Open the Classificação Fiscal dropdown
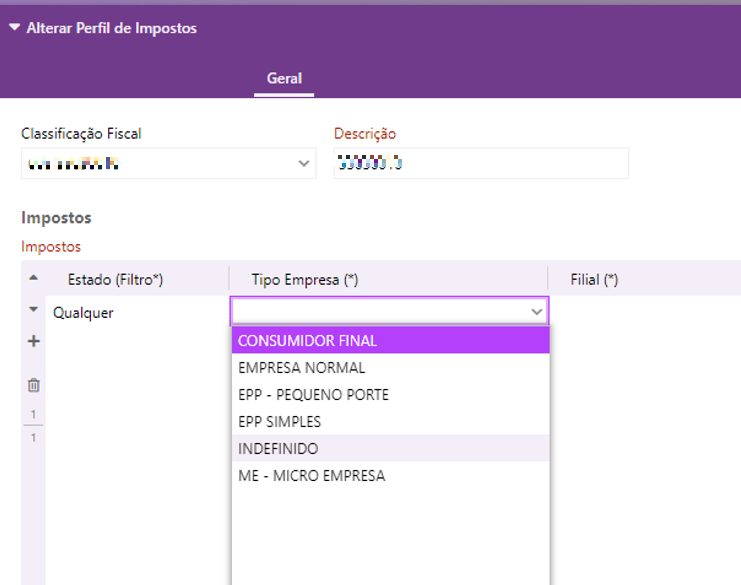 click(x=305, y=164)
